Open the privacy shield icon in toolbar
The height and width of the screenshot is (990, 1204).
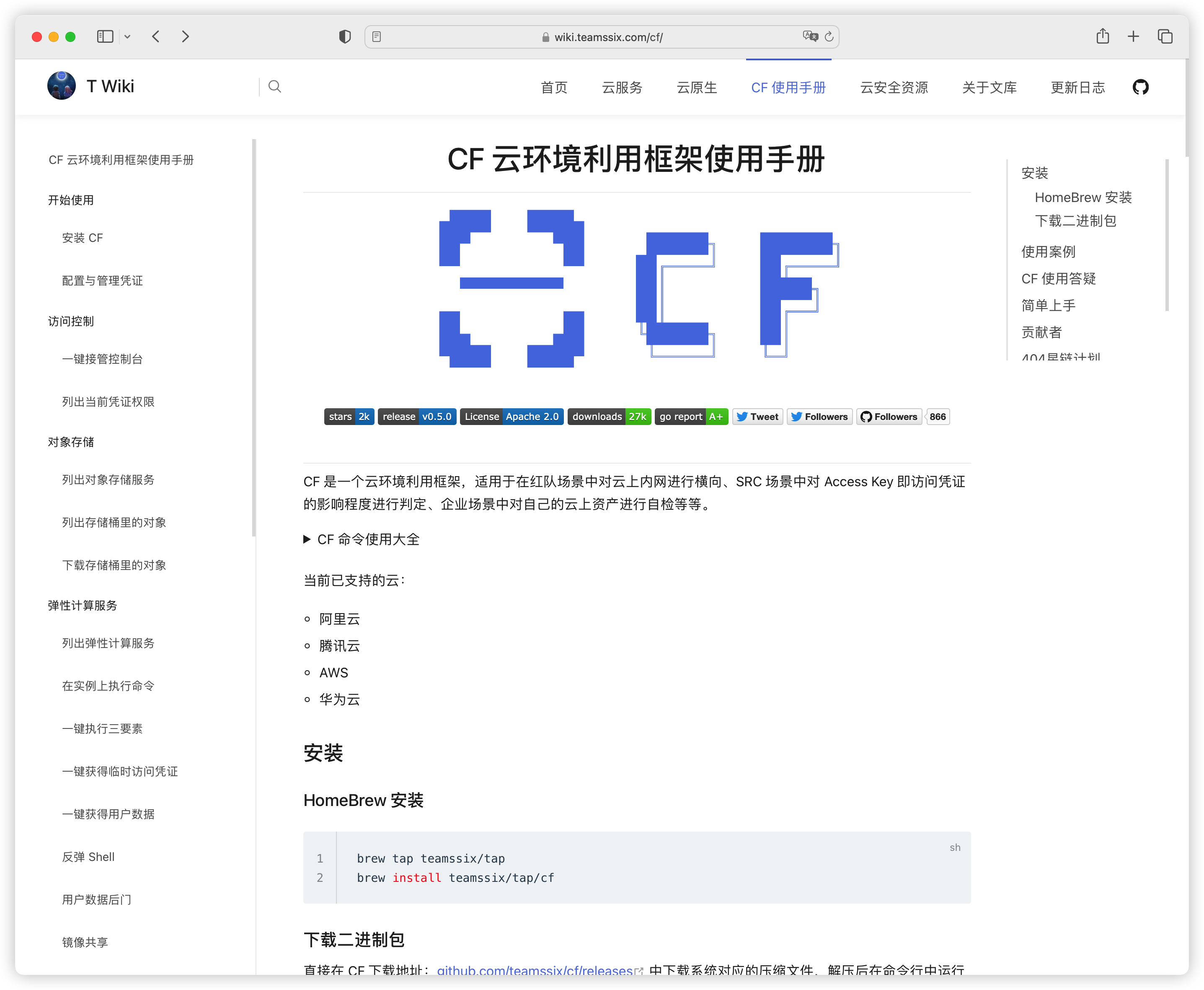pos(344,37)
